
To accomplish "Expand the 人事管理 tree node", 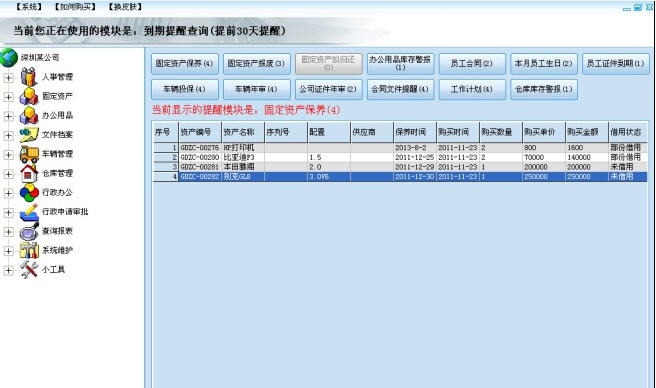I will 8,77.
